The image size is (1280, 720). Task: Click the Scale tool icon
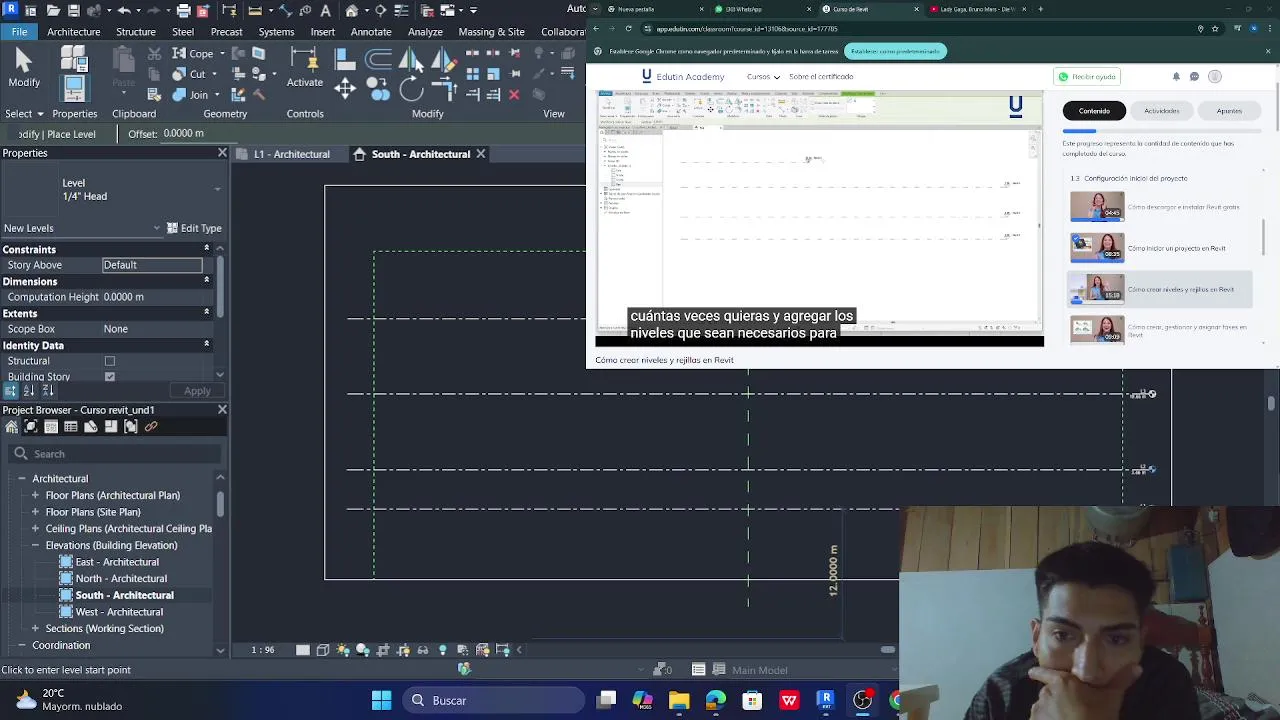coord(493,74)
